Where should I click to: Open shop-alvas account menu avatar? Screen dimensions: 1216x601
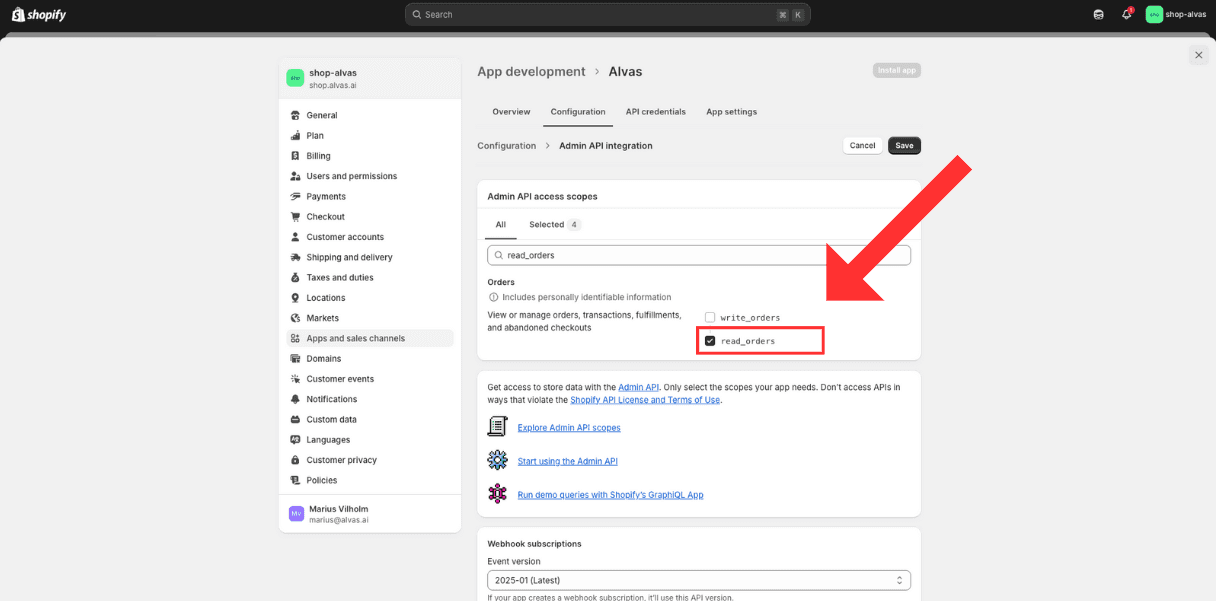pos(1154,14)
